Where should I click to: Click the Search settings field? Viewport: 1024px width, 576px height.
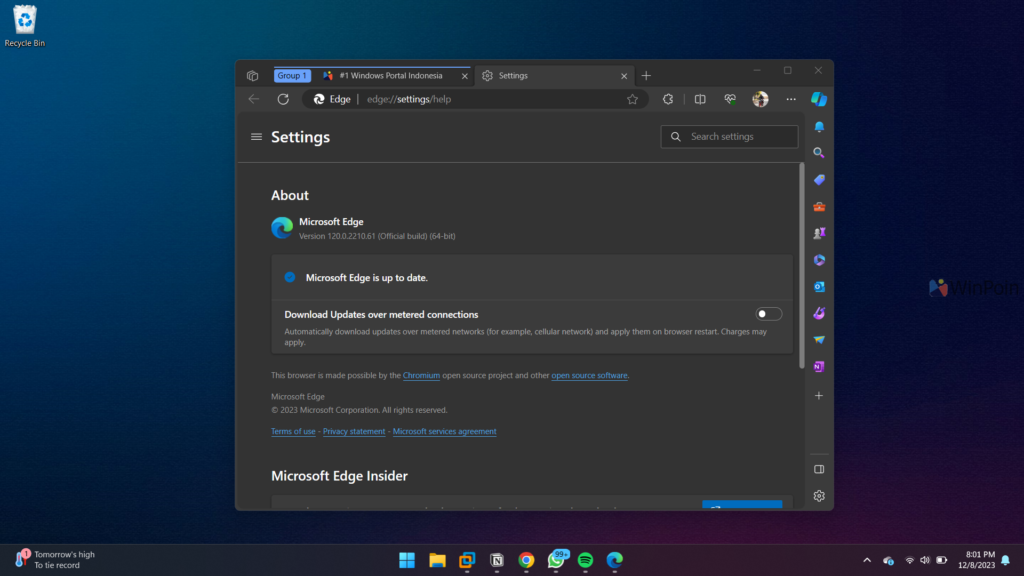[740, 137]
